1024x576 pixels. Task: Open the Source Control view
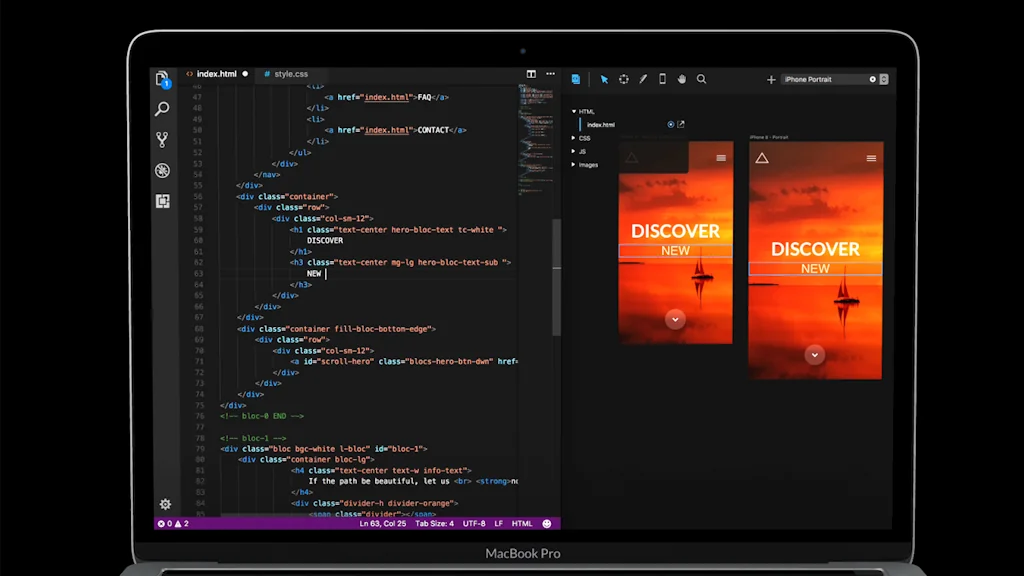coord(161,139)
